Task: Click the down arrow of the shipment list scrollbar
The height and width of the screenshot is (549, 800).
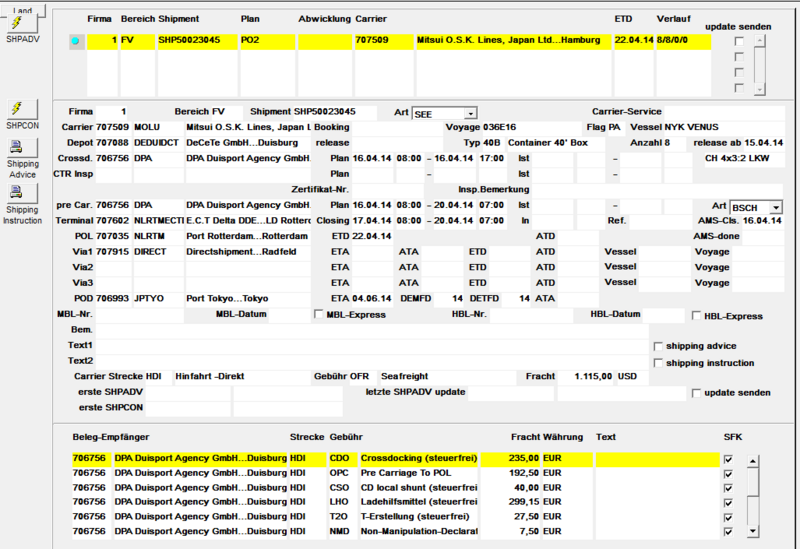Action: click(x=760, y=89)
